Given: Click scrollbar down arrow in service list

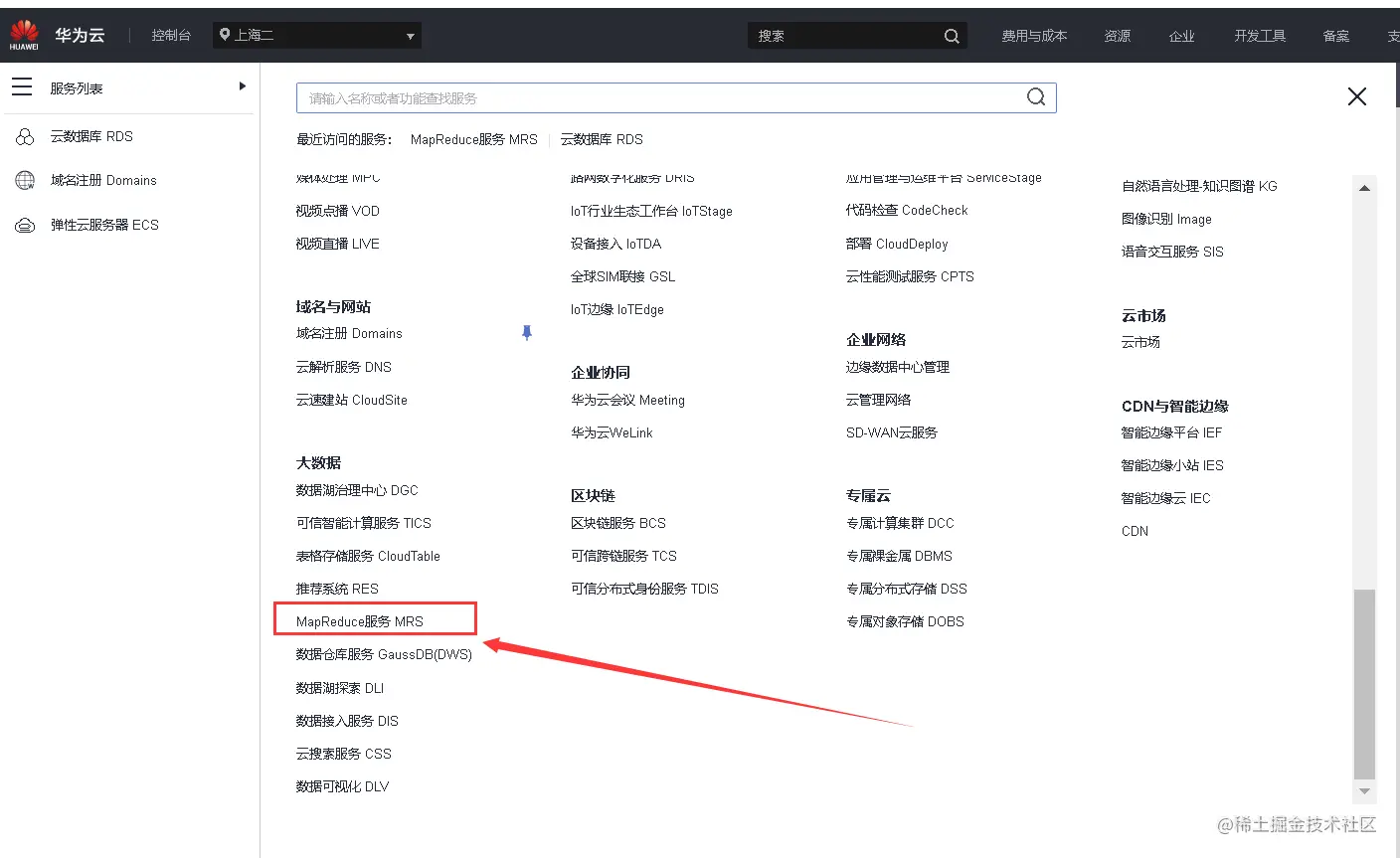Looking at the screenshot, I should 1364,791.
